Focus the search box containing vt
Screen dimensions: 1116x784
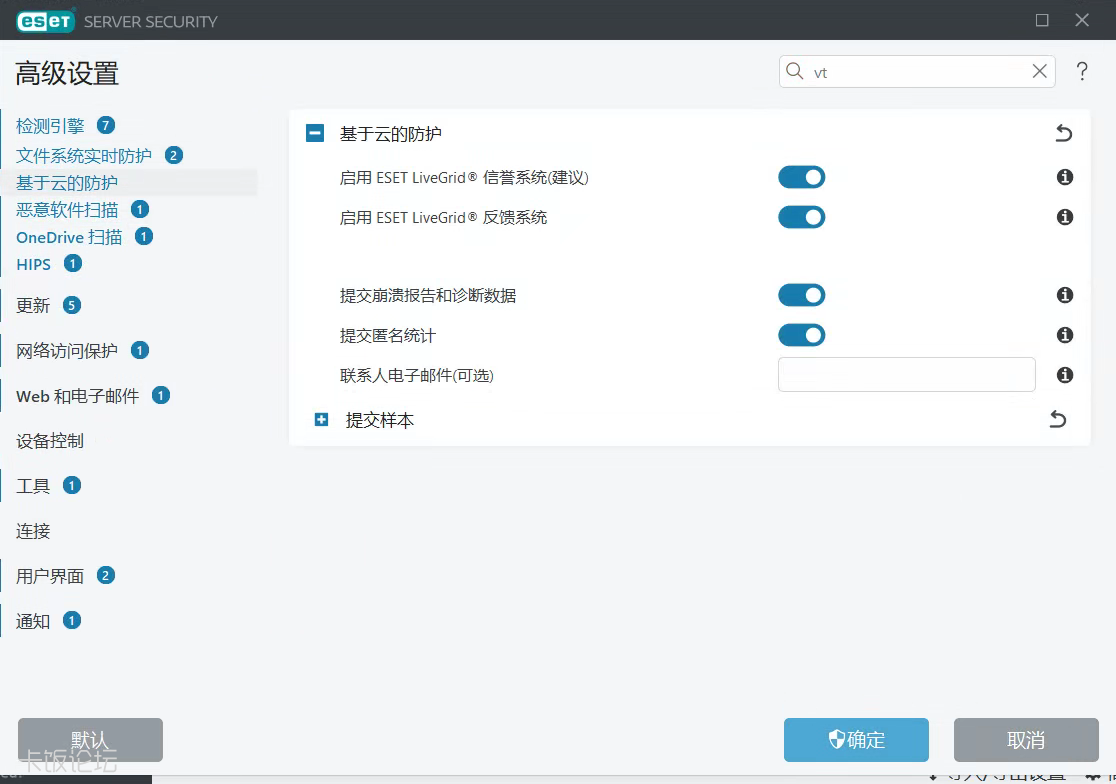coord(917,71)
